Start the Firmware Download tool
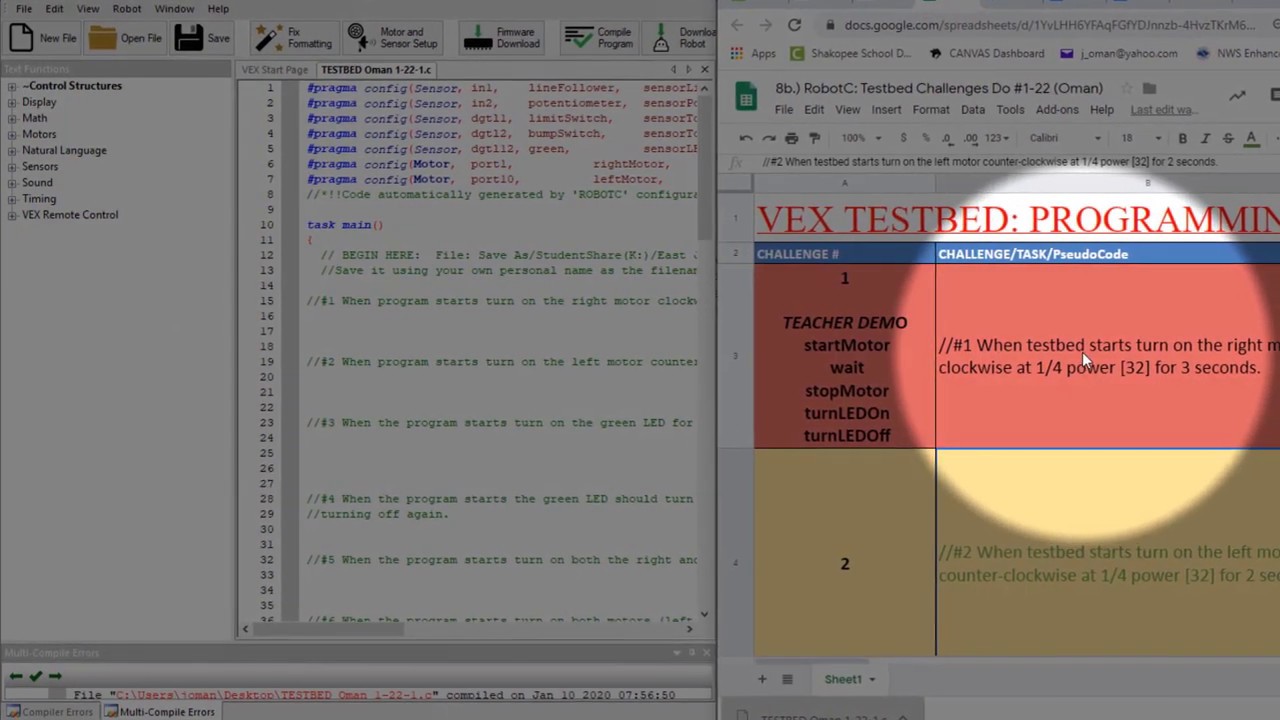The image size is (1280, 720). click(502, 38)
